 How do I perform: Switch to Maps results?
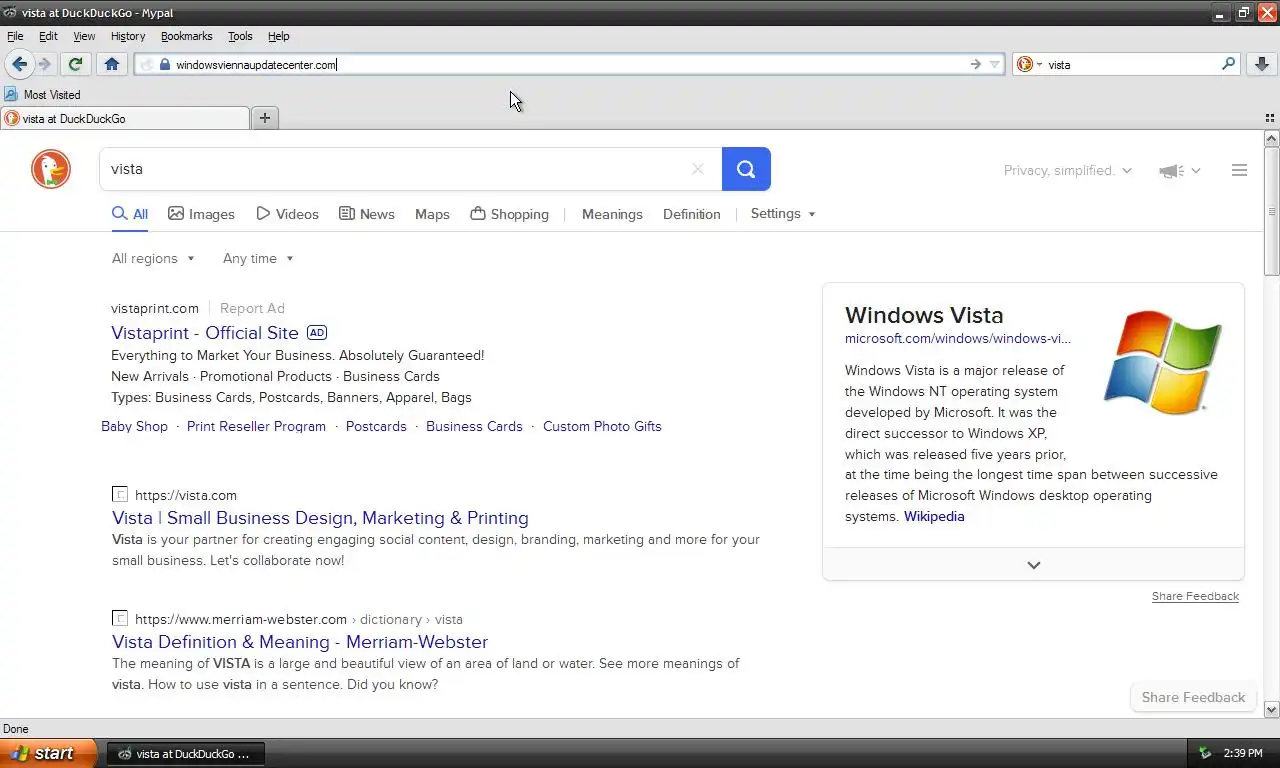[432, 214]
